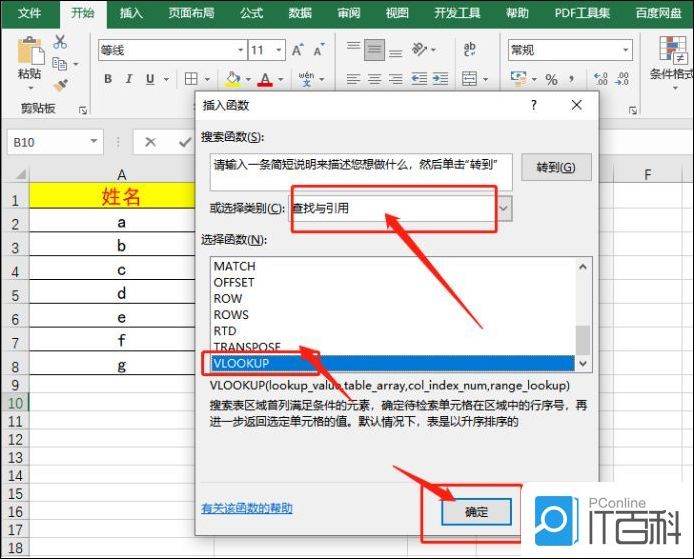Expand the paste options arrow
Screen dimensions: 694x559
[x=31, y=89]
